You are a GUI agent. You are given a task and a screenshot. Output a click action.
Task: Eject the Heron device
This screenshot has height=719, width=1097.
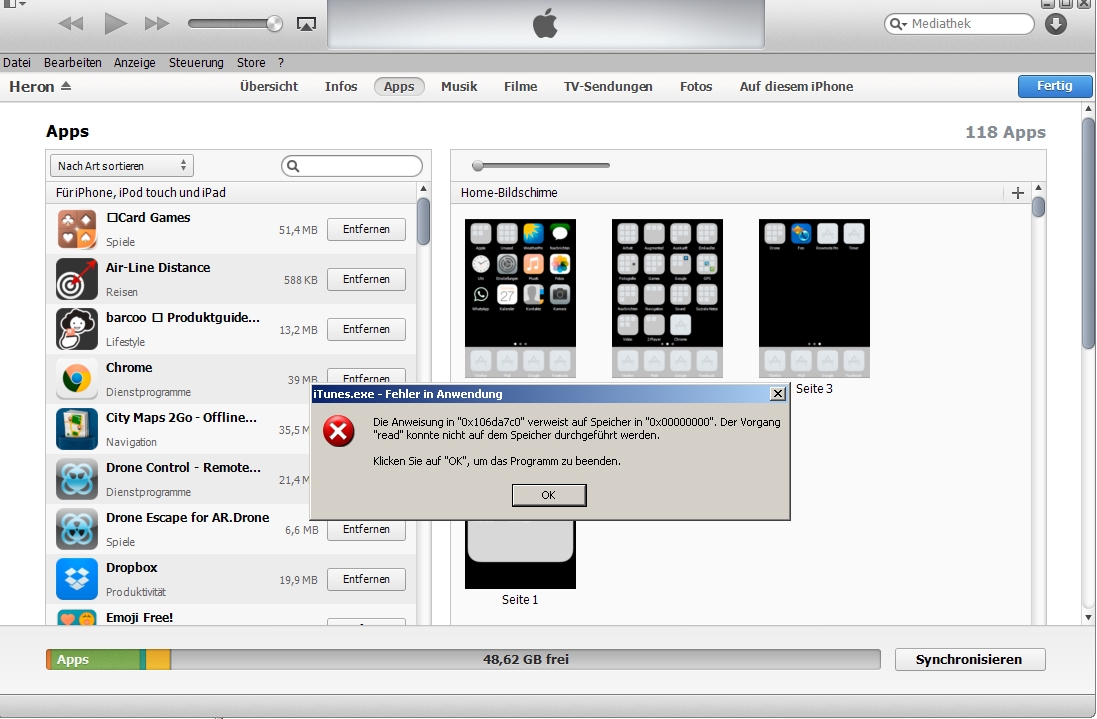click(x=66, y=87)
